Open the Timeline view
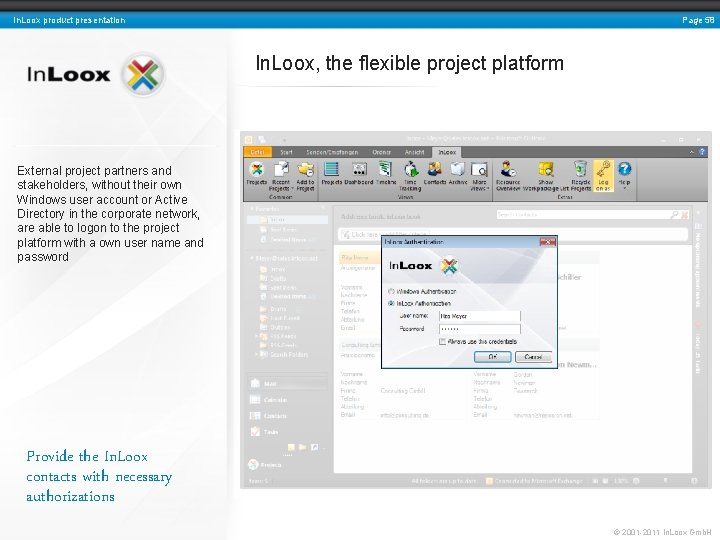The width and height of the screenshot is (720, 540). [386, 173]
